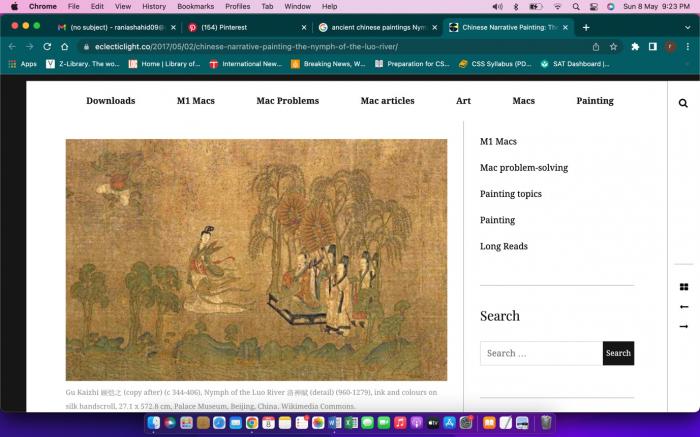This screenshot has width=700, height=437.
Task: Go to Chrome home page icon
Action: (x=65, y=46)
